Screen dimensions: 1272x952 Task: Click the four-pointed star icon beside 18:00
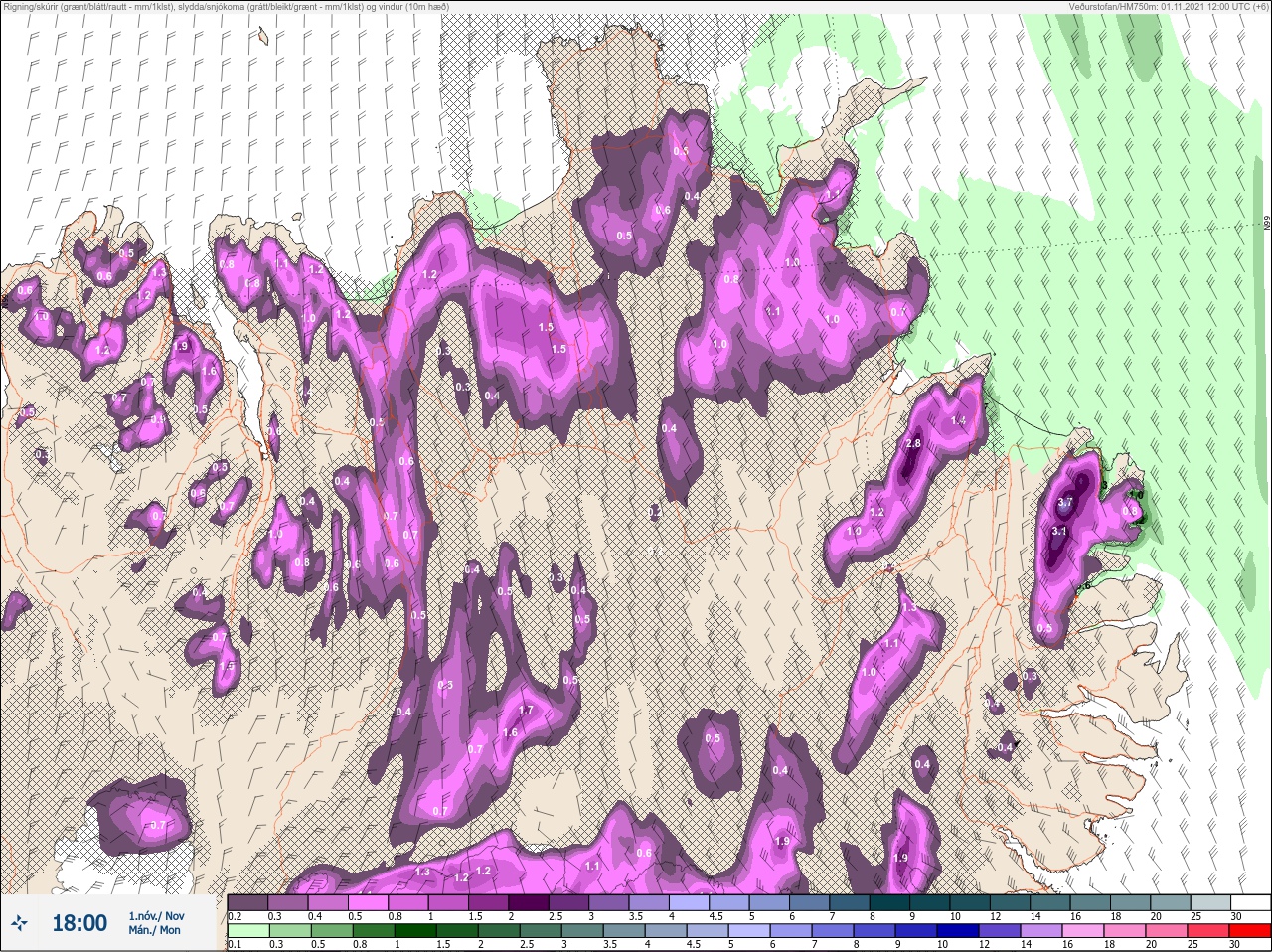(x=20, y=923)
